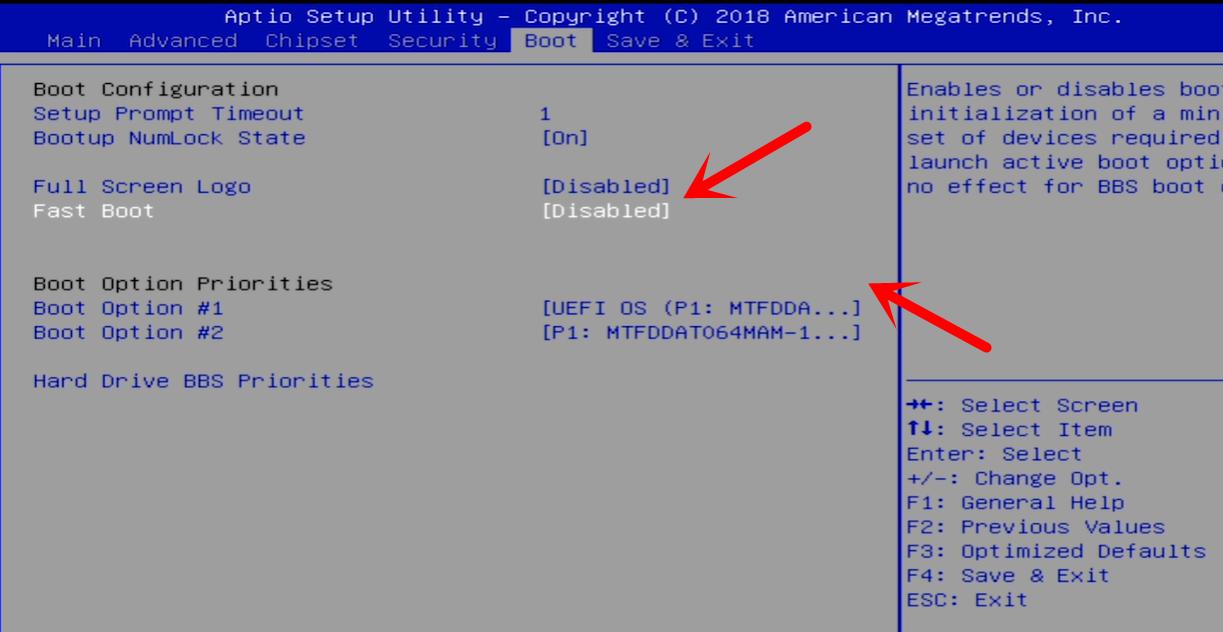The image size is (1223, 632).
Task: Select the Bootup NumLock State setting
Action: tap(169, 138)
